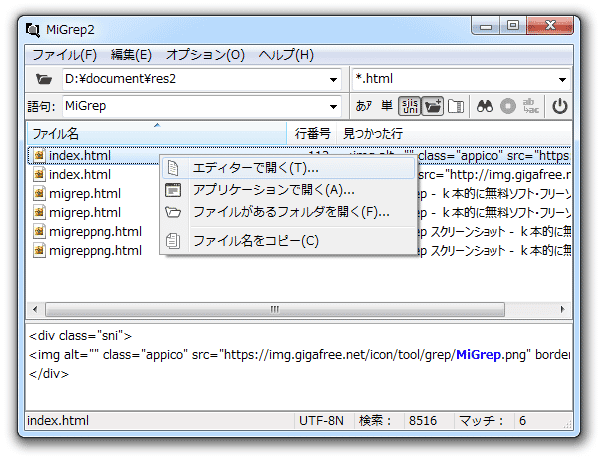Click the application window icon in context menu
603x461 pixels.
173,190
